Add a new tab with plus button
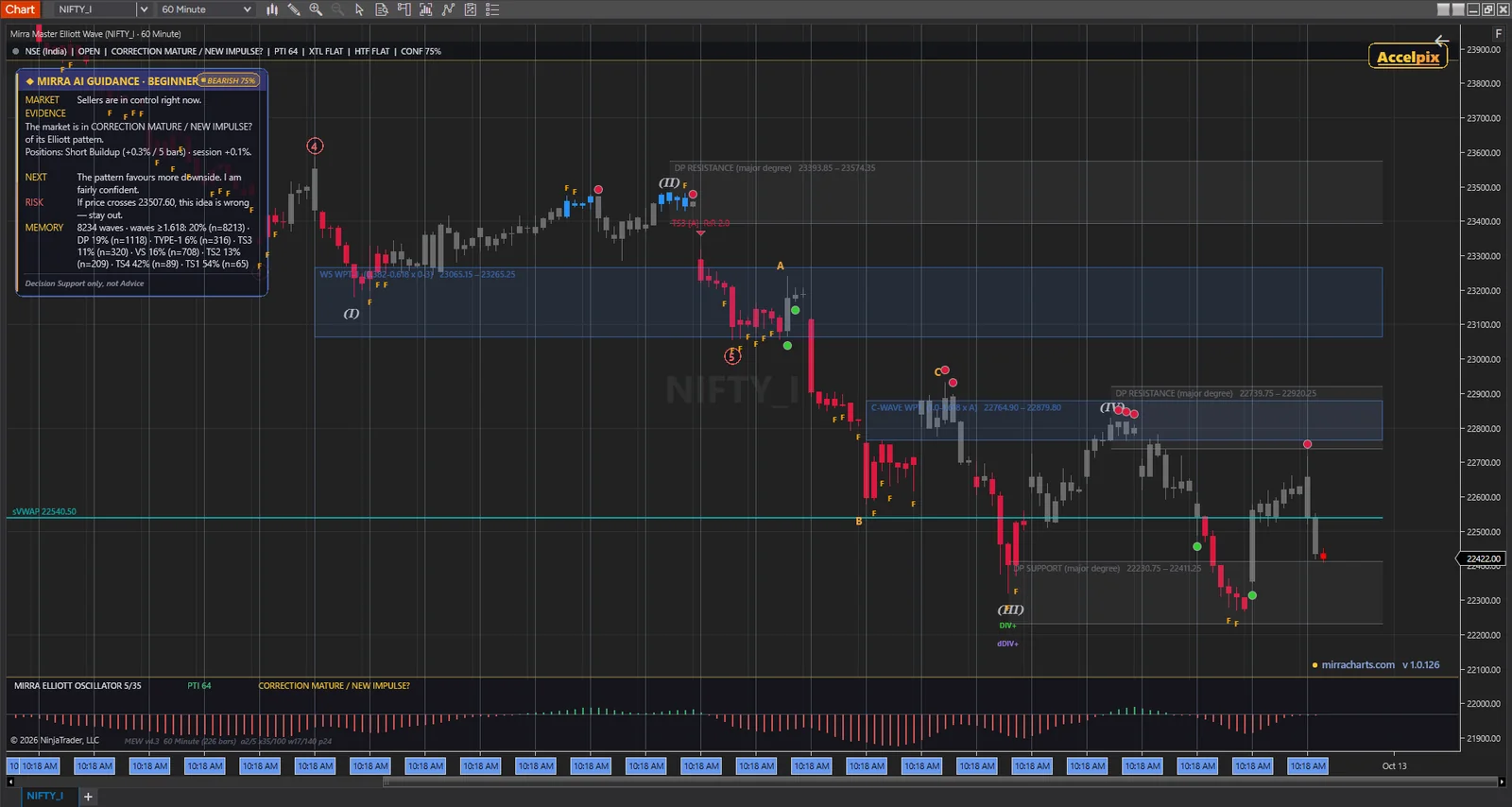1512x807 pixels. 88,797
